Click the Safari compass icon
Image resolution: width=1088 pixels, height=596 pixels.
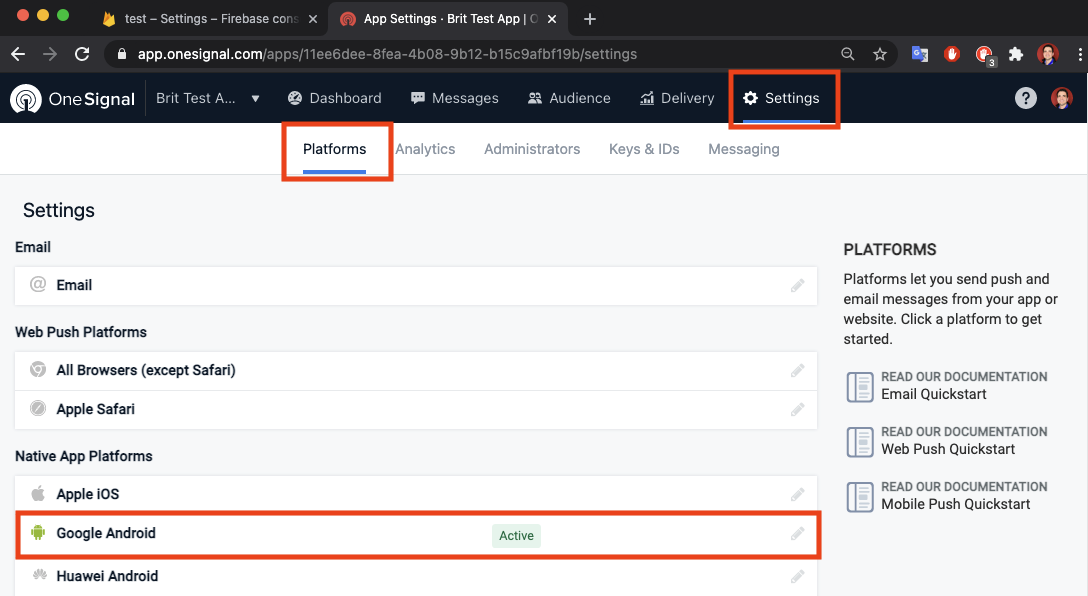(x=38, y=408)
